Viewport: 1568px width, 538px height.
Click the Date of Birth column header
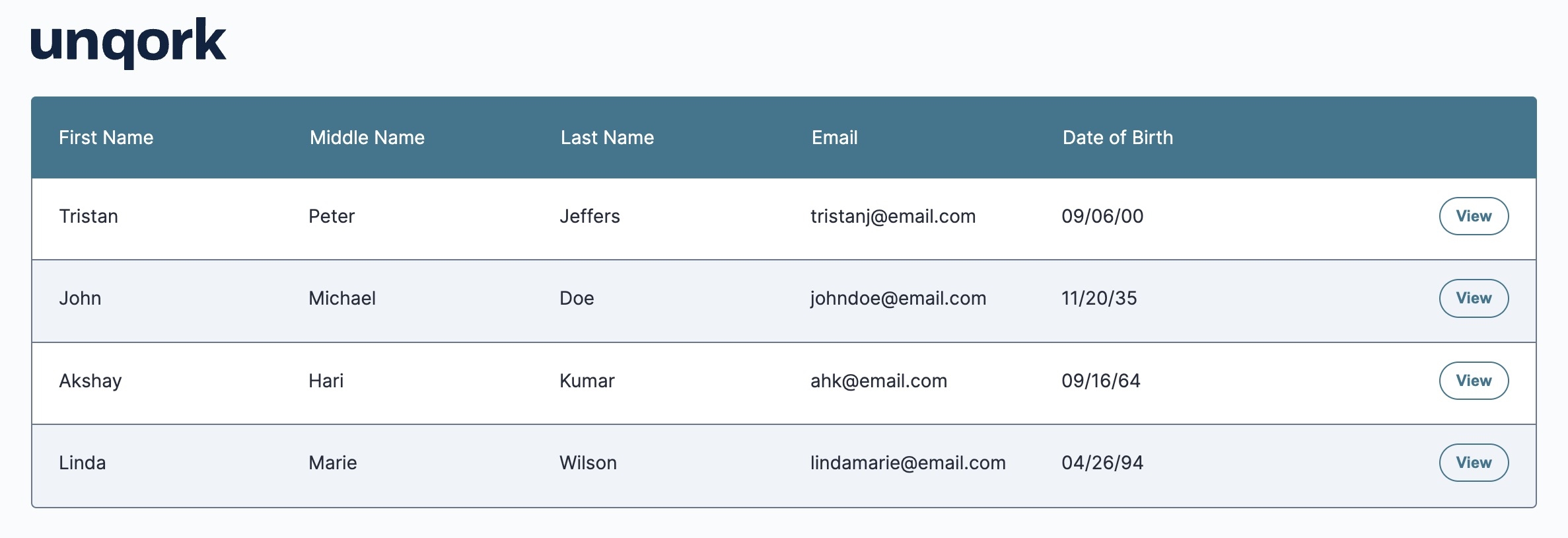tap(1118, 137)
